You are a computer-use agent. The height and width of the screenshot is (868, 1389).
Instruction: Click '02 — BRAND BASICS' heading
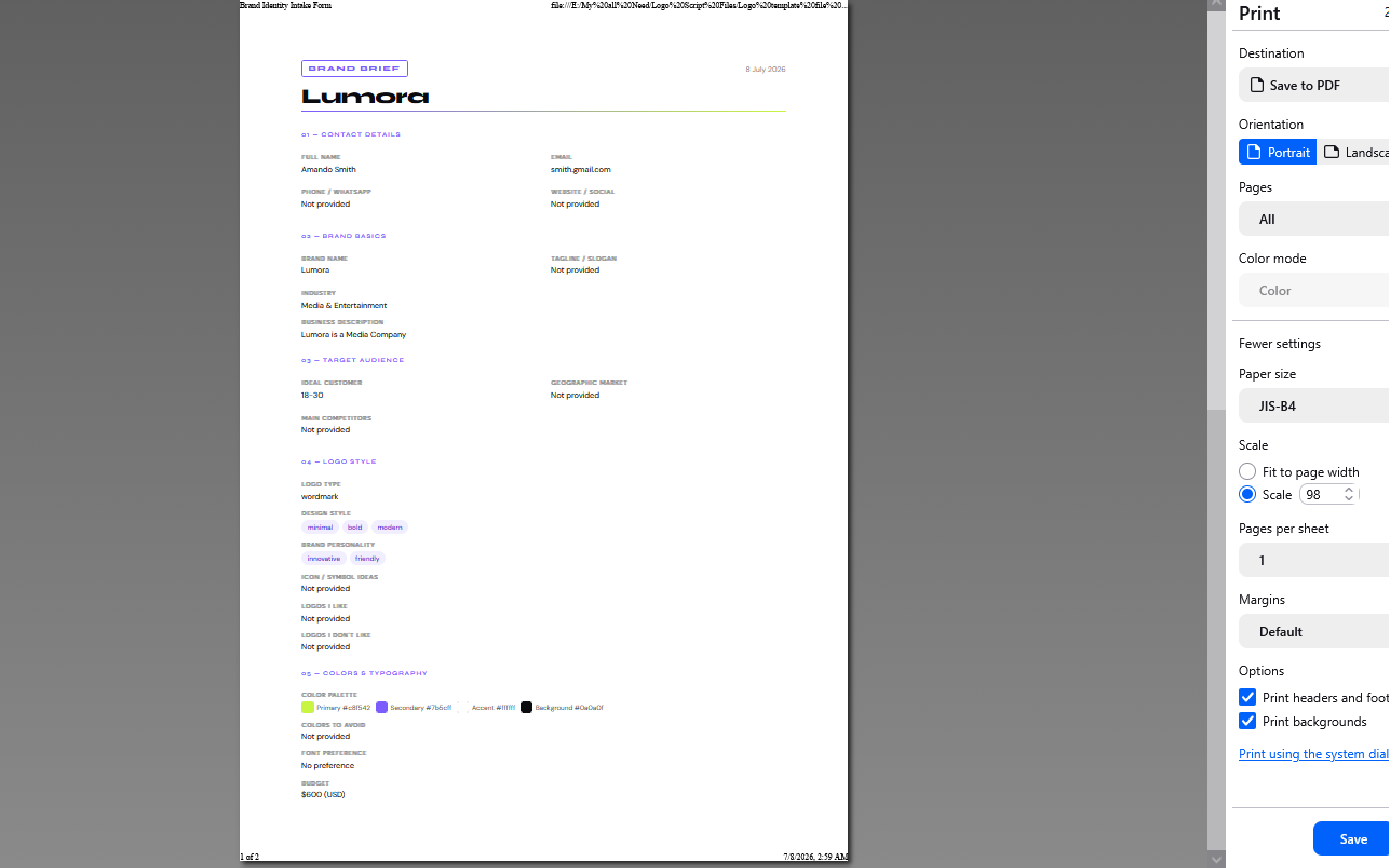(x=343, y=236)
